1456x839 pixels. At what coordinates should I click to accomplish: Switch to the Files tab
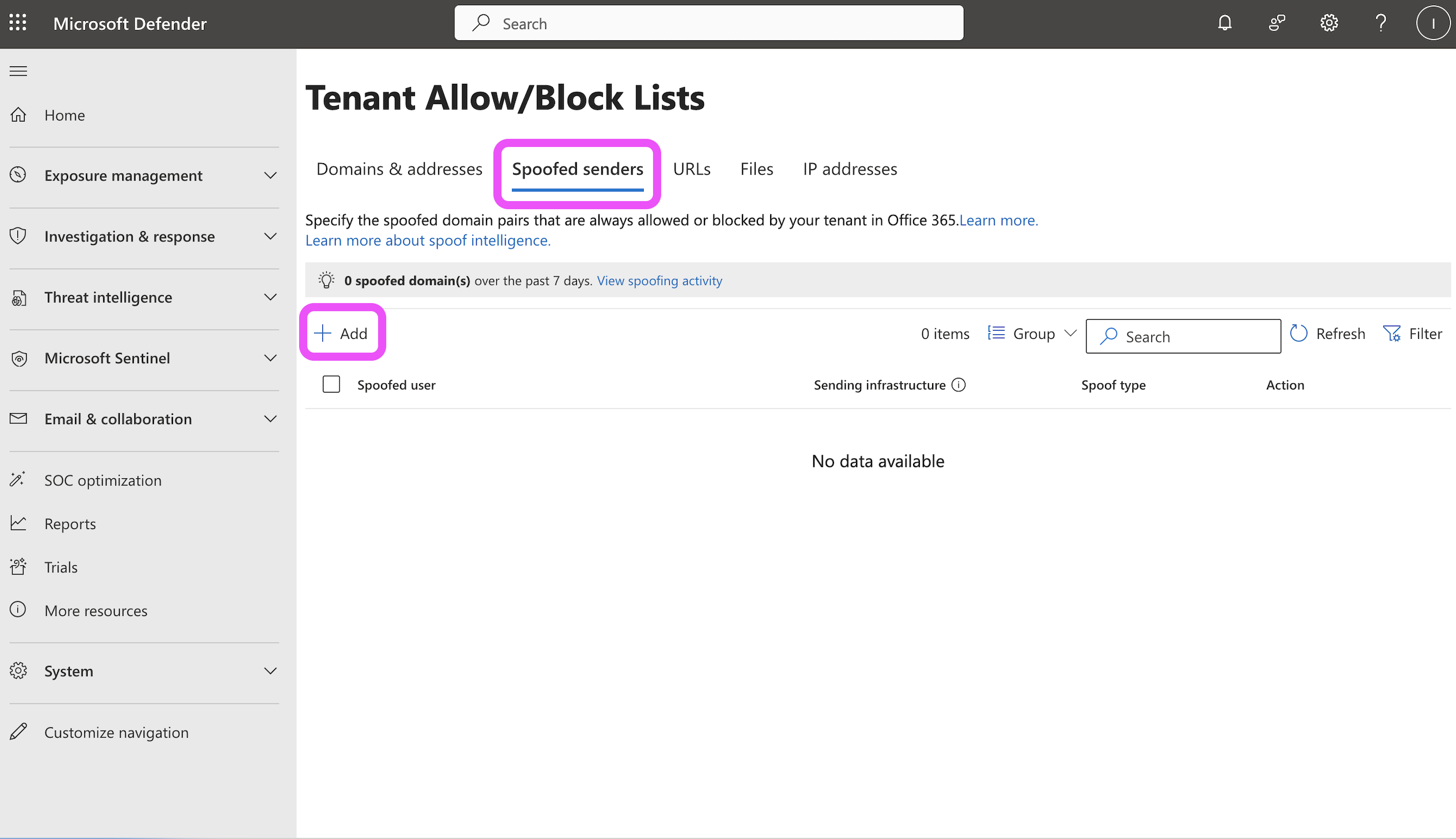coord(757,169)
